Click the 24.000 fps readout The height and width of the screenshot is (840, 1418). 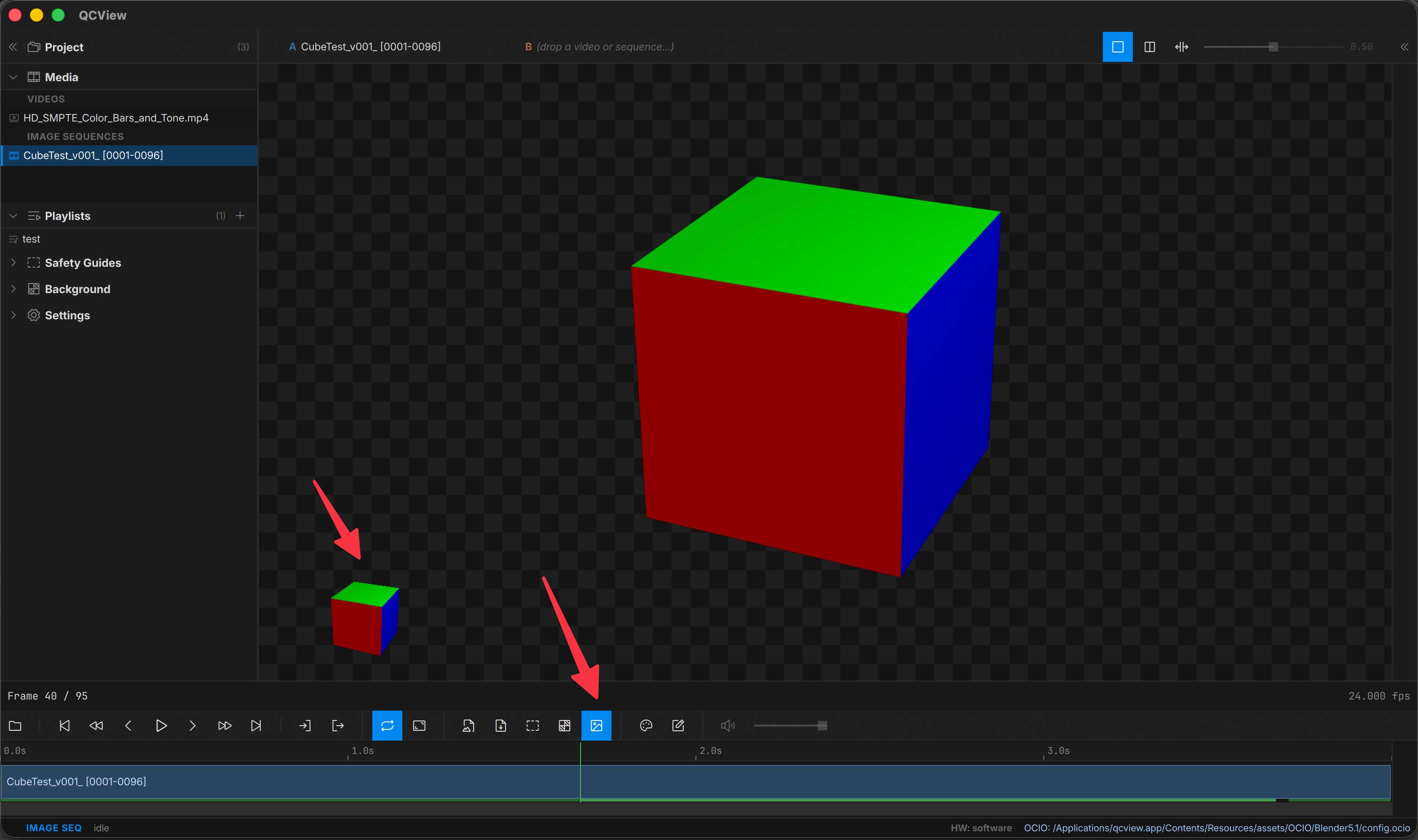pos(1379,696)
